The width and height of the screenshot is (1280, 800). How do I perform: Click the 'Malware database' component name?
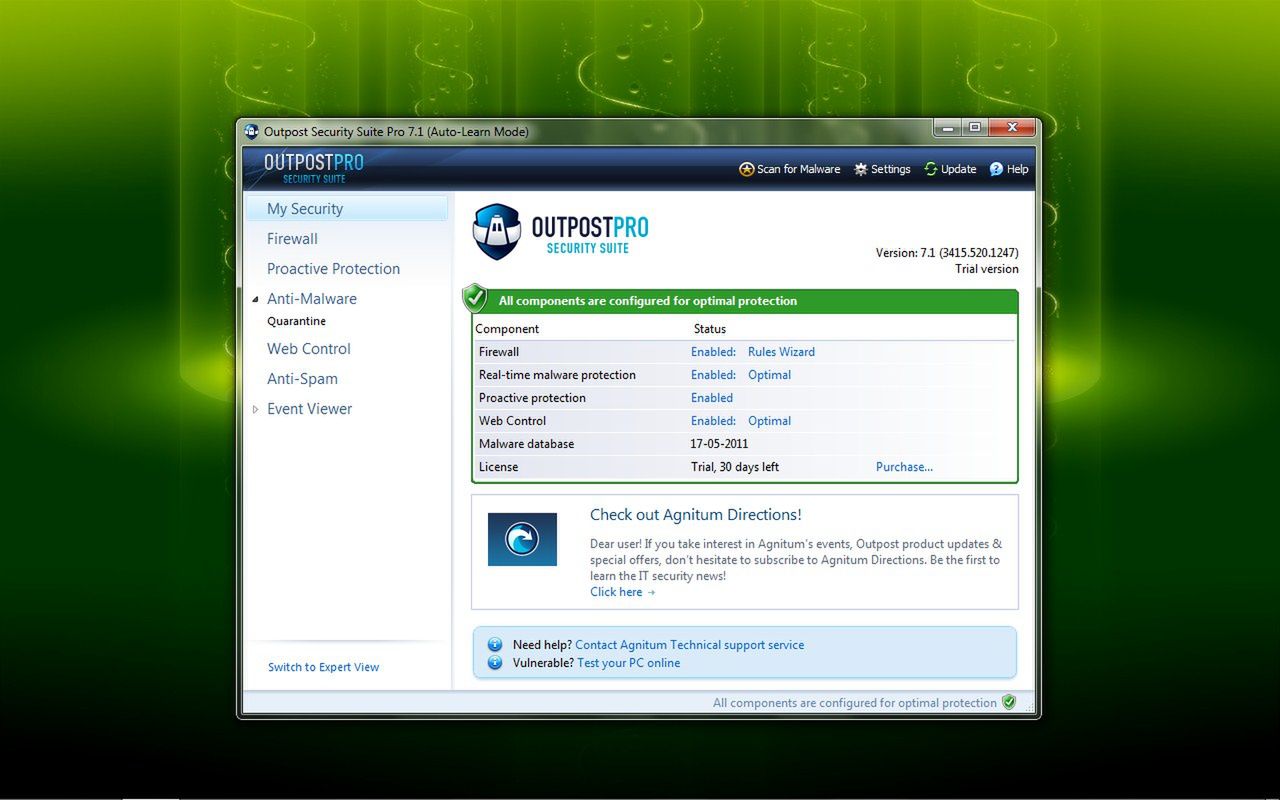point(526,444)
